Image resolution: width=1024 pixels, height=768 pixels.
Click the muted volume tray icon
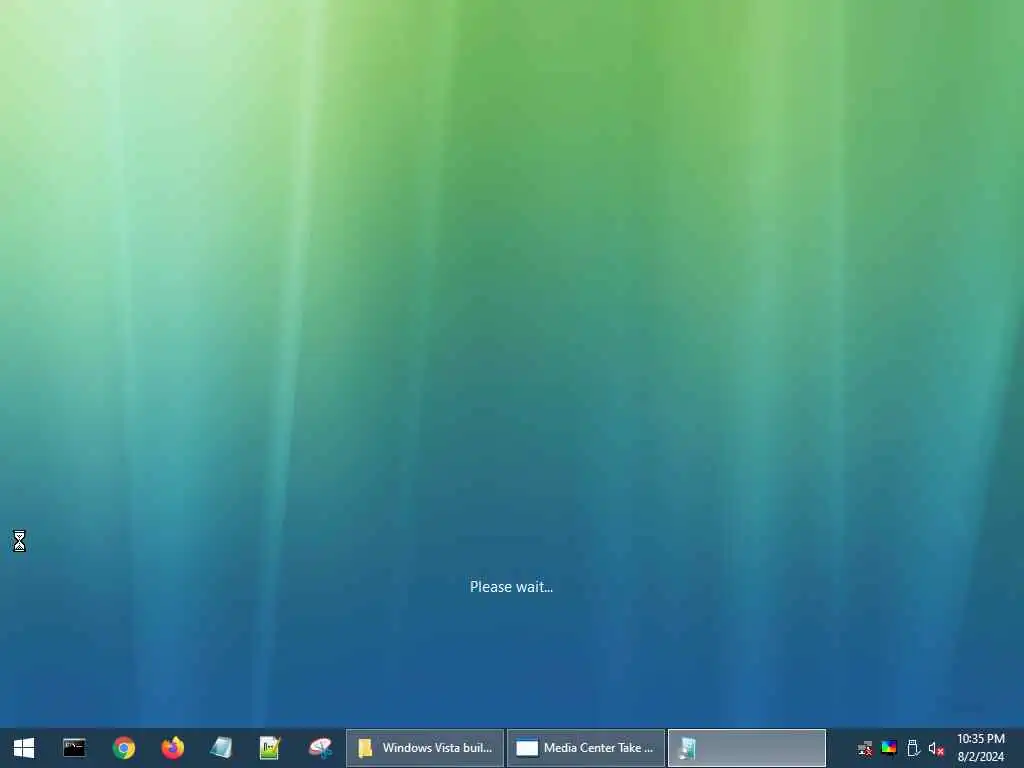pyautogui.click(x=936, y=748)
